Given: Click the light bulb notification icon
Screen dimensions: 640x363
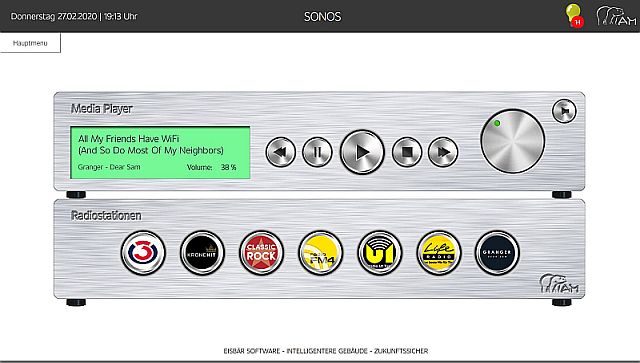Looking at the screenshot, I should 574,16.
